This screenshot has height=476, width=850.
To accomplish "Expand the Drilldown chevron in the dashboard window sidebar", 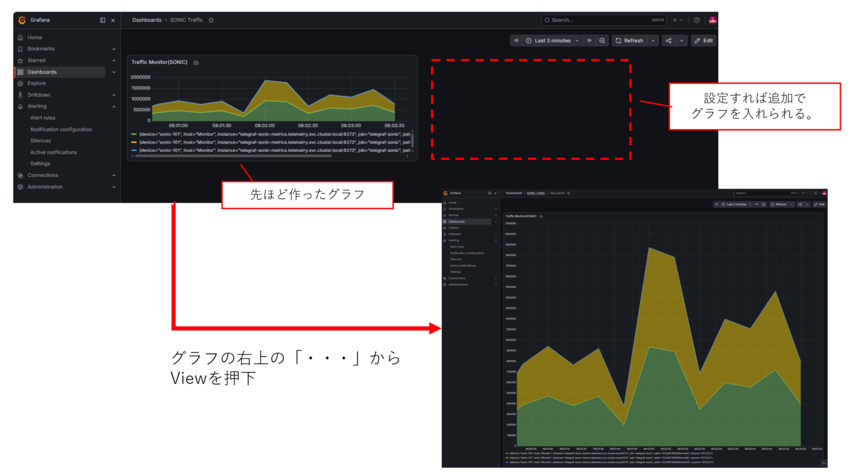I will [x=114, y=95].
